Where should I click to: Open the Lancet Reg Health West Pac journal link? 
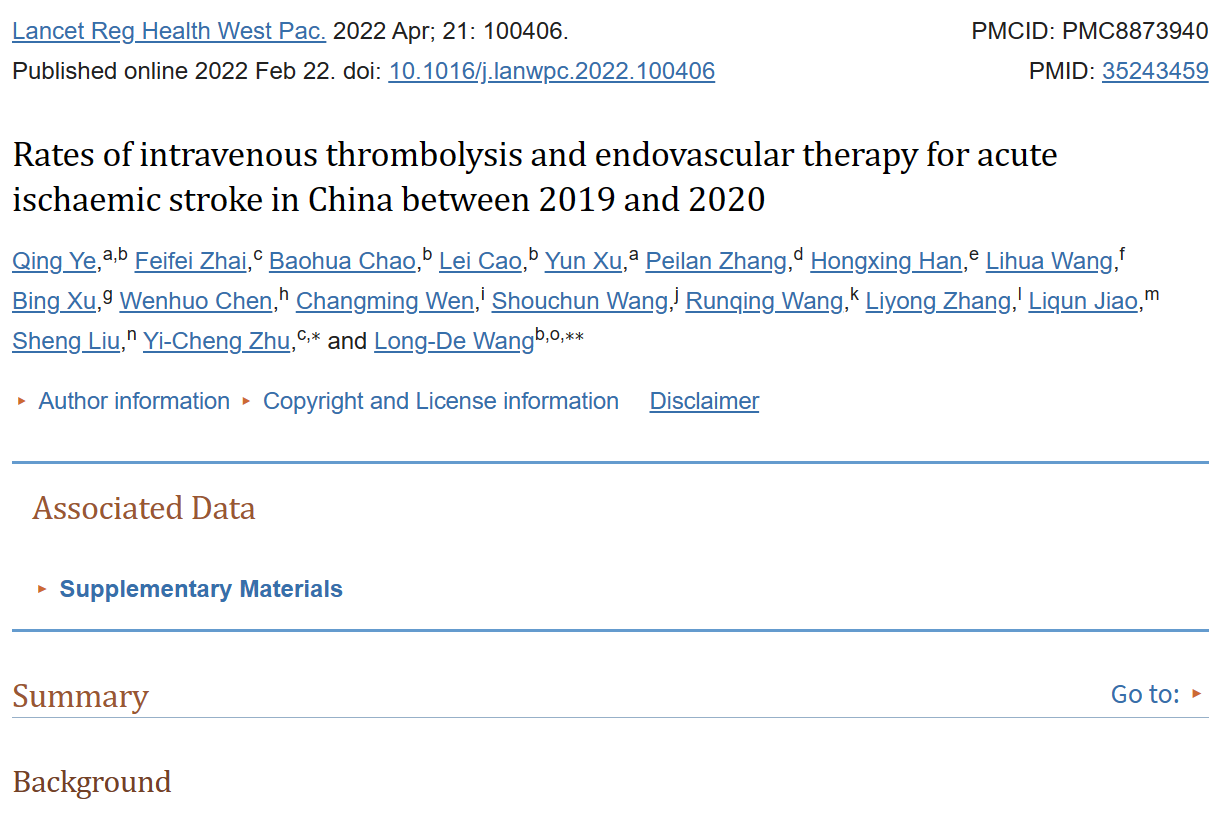click(x=169, y=31)
